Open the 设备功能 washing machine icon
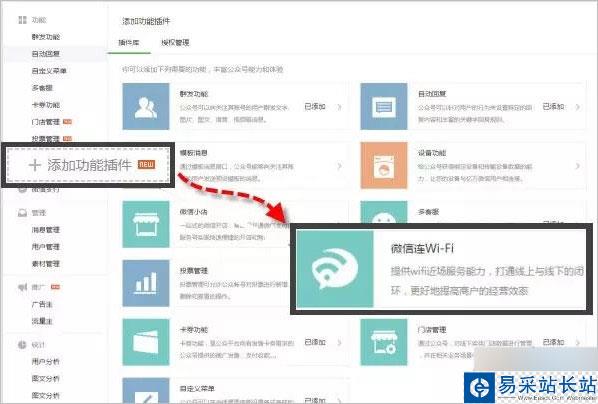The height and width of the screenshot is (404, 598). coord(384,165)
